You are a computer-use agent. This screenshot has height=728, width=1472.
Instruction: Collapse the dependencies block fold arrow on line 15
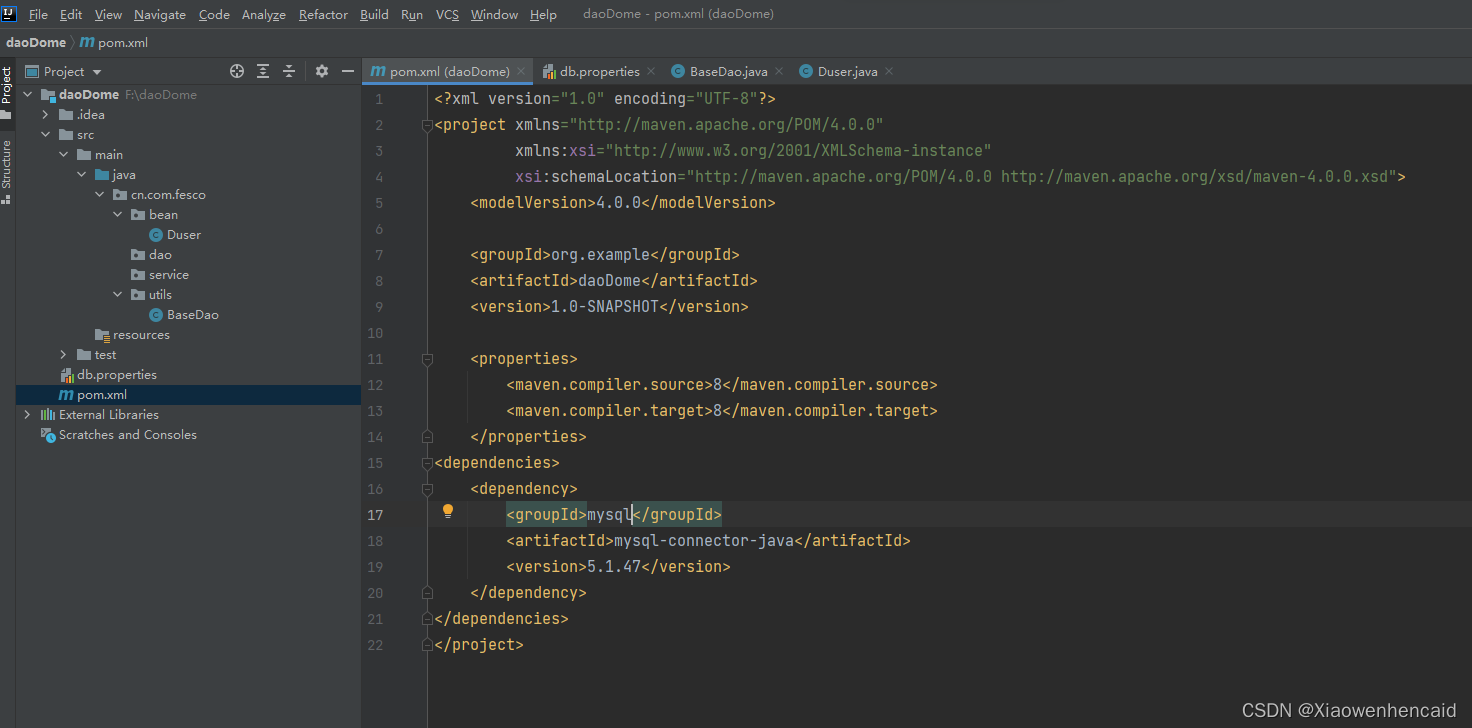428,462
